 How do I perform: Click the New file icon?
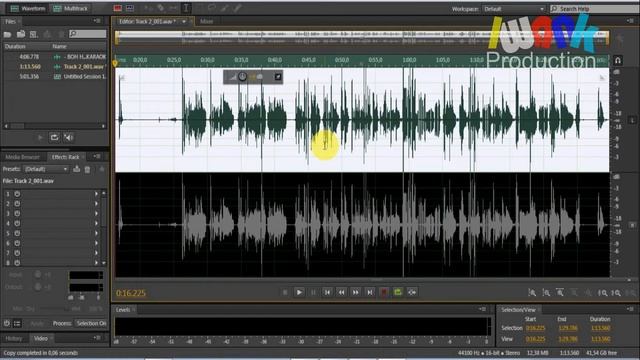click(x=34, y=34)
